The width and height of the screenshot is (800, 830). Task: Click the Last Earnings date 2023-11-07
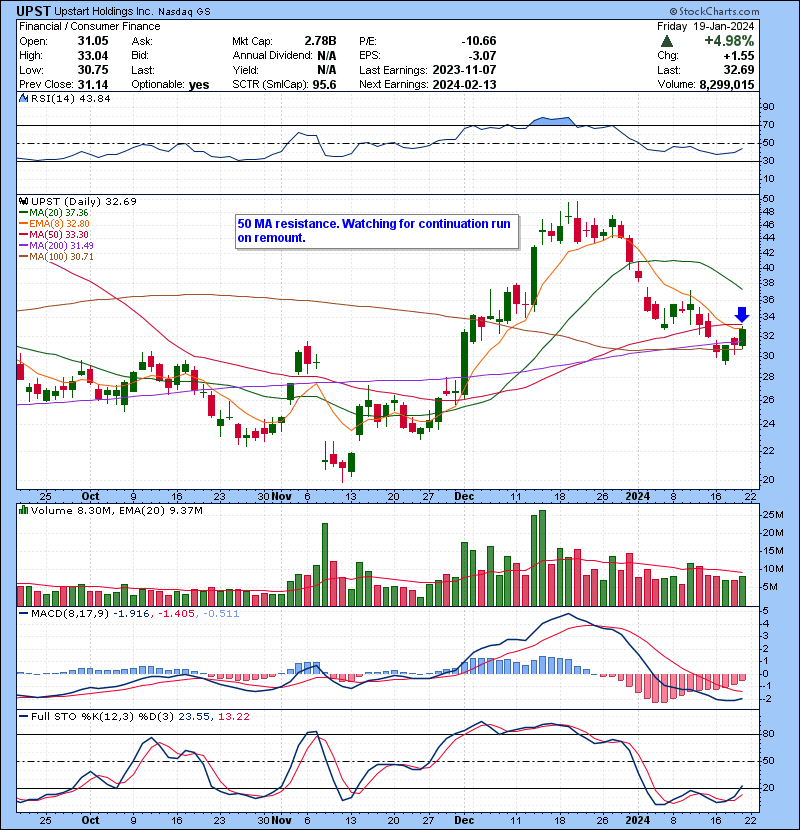[x=464, y=70]
